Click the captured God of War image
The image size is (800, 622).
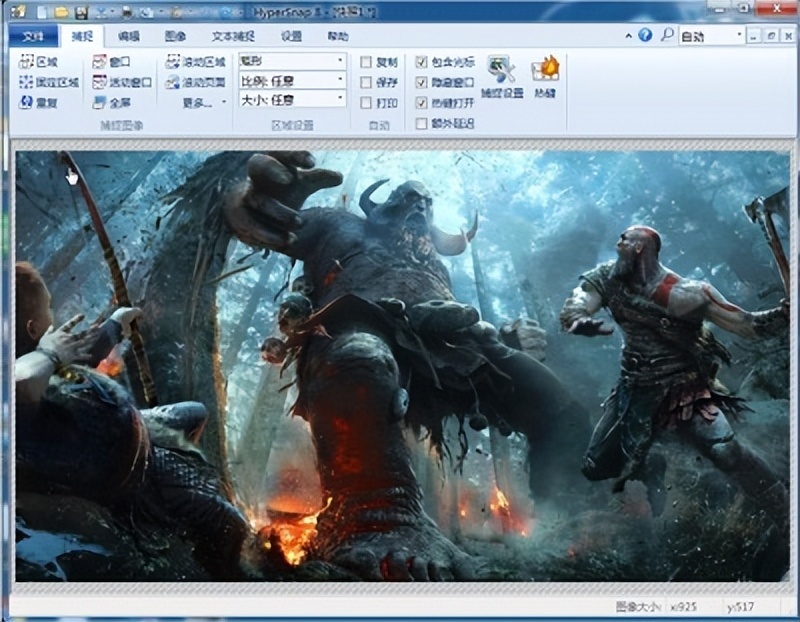pyautogui.click(x=403, y=366)
